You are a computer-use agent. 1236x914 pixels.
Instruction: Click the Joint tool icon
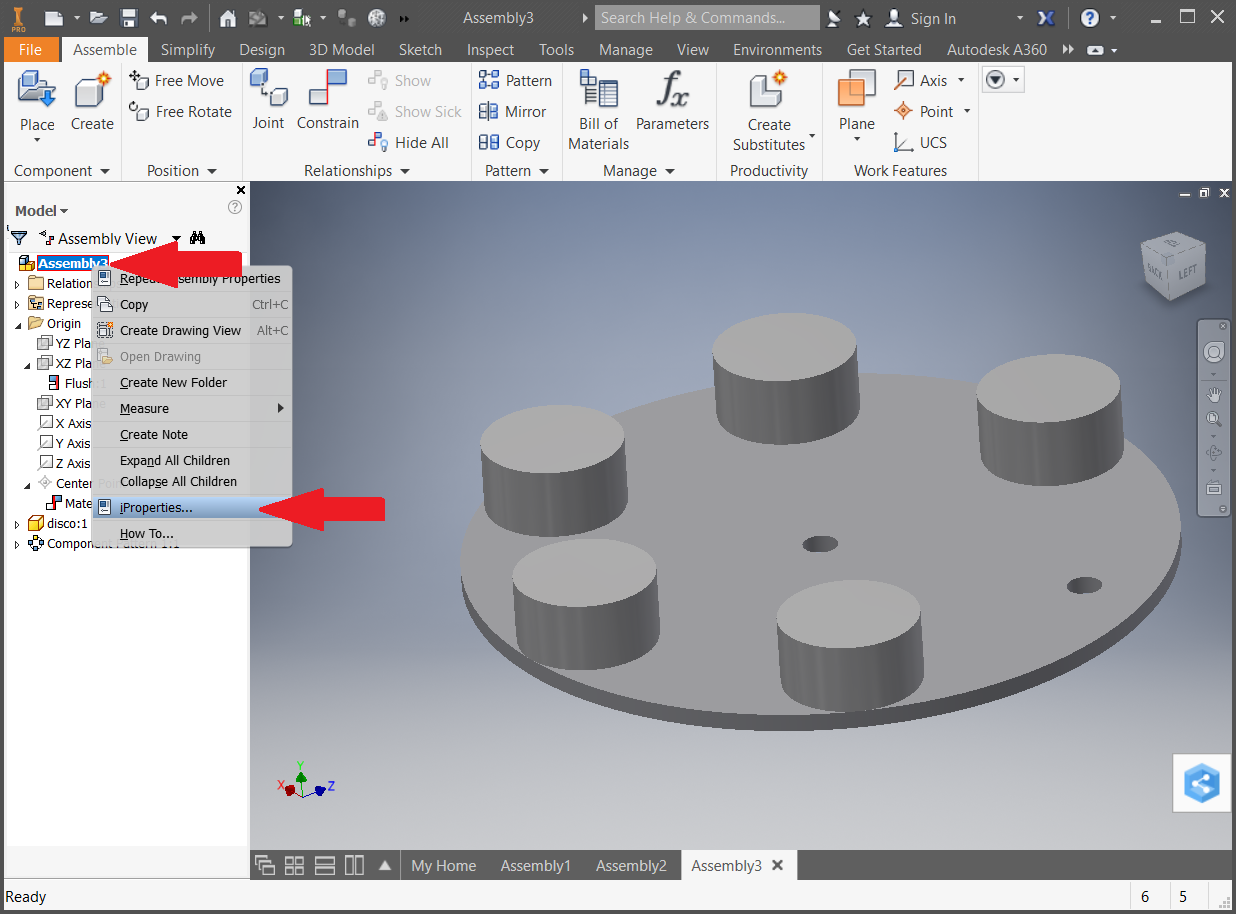coord(268,100)
